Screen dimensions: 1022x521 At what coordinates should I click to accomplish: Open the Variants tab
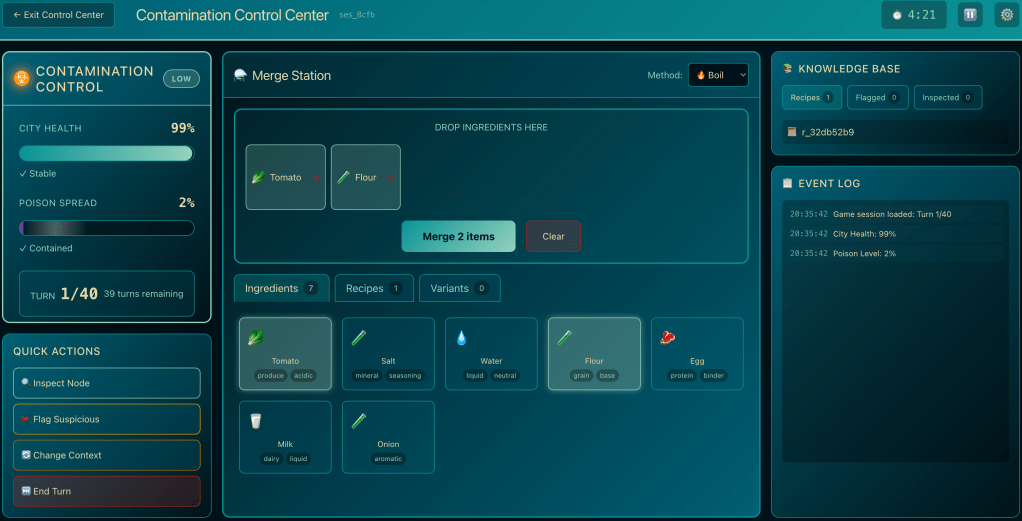click(x=459, y=288)
